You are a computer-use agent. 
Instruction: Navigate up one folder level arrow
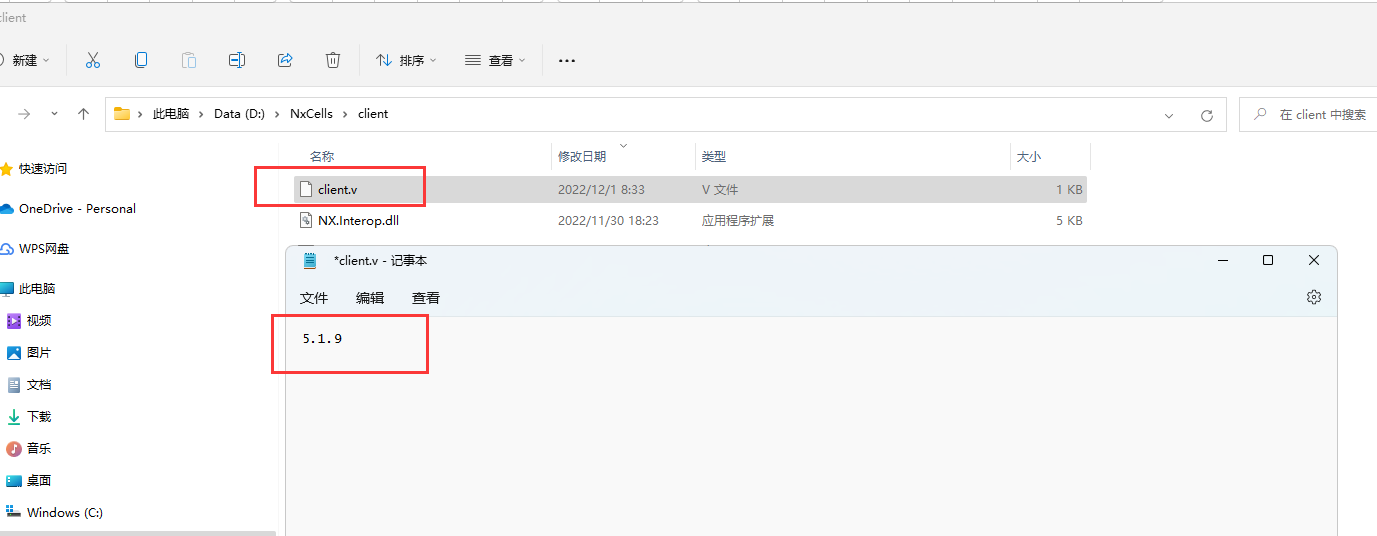coord(84,114)
